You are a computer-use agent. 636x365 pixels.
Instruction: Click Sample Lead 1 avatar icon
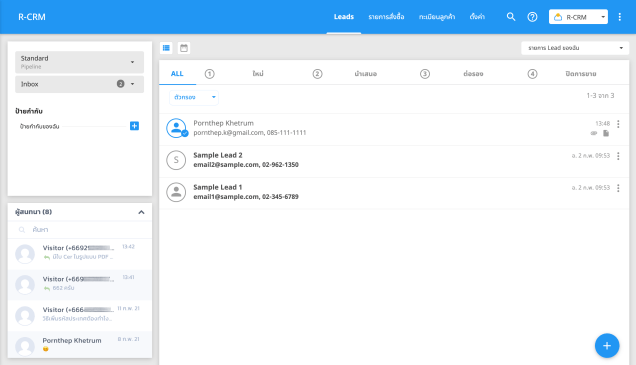click(x=176, y=192)
